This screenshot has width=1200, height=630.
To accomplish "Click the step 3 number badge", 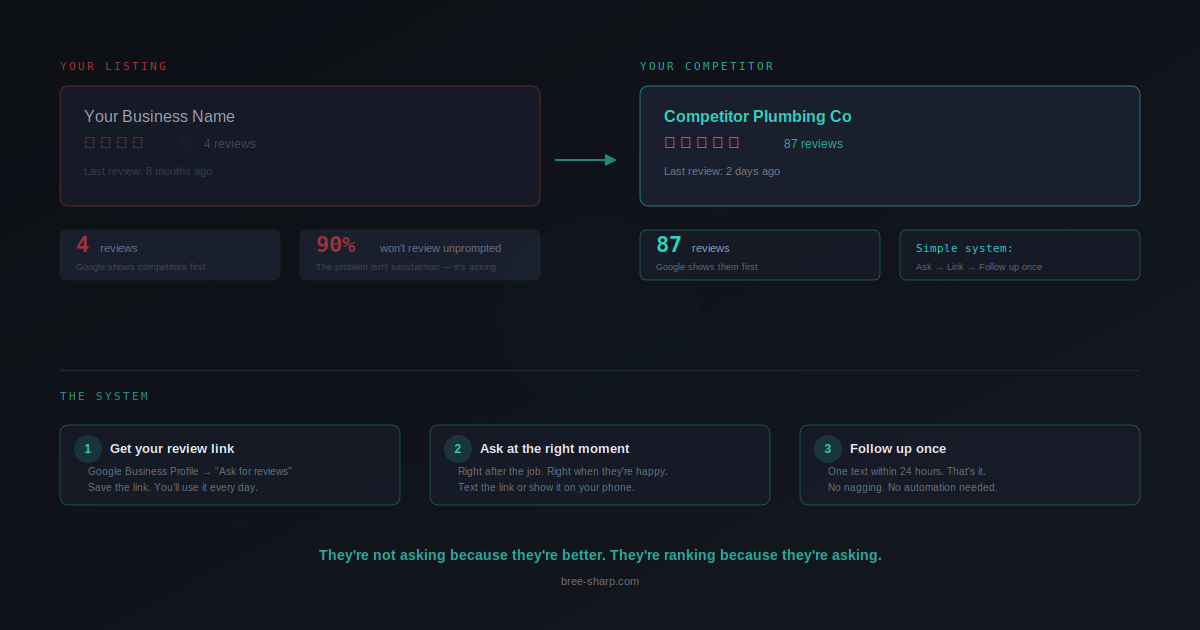I will [x=828, y=449].
